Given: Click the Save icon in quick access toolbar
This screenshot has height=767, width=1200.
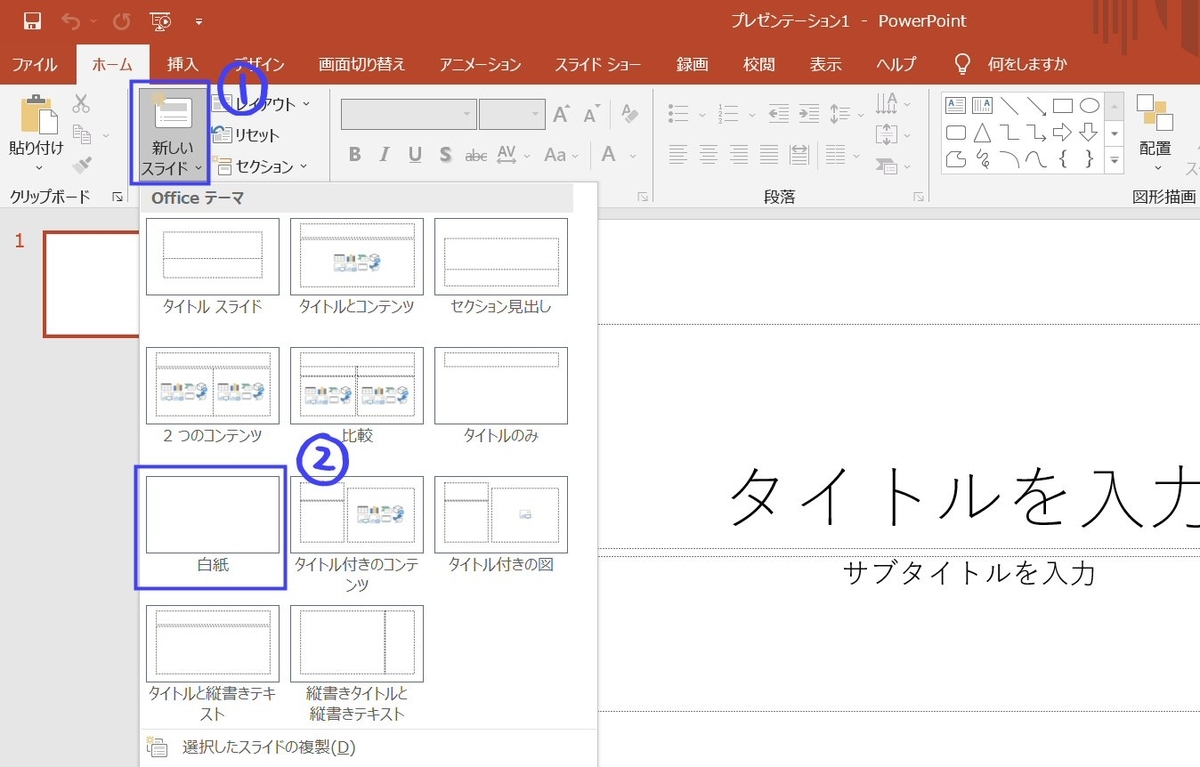Looking at the screenshot, I should coord(32,21).
